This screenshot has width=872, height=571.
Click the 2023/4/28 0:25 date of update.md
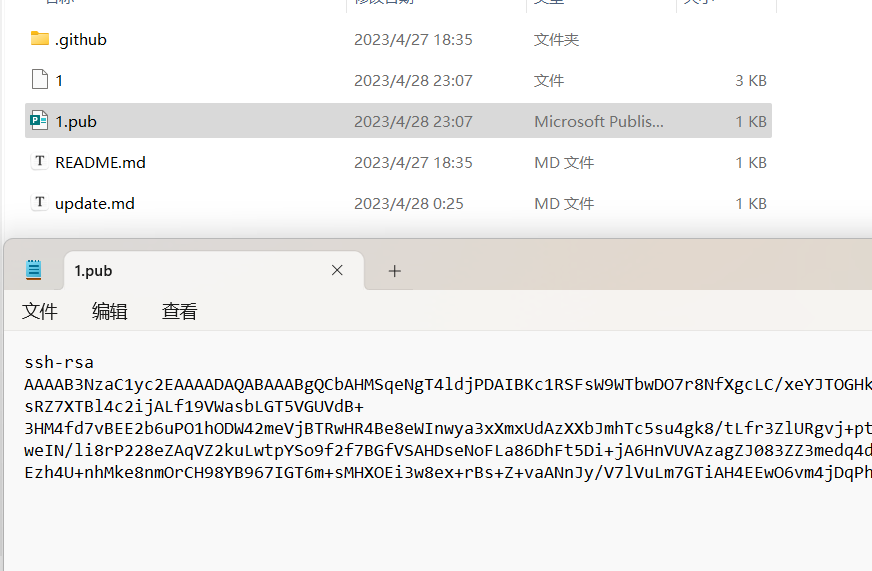click(408, 203)
